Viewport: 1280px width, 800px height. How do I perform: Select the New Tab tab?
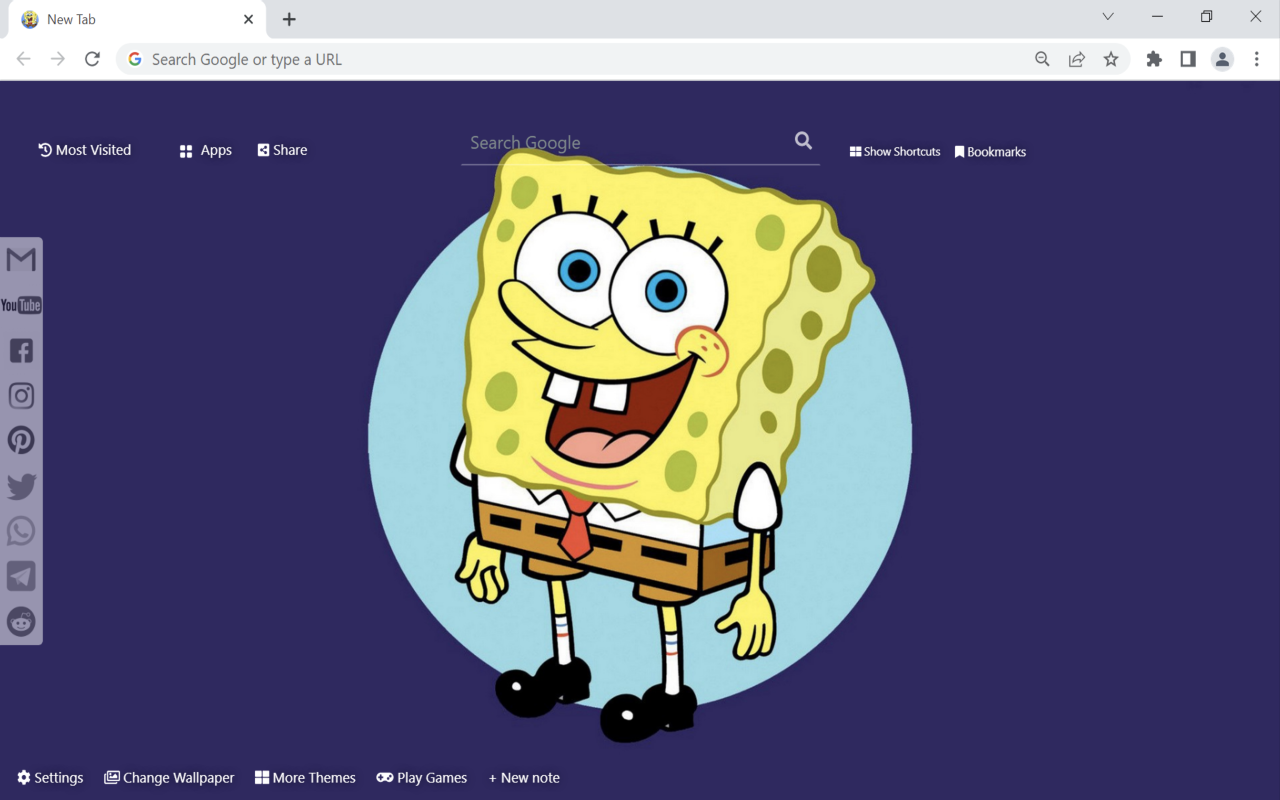138,19
